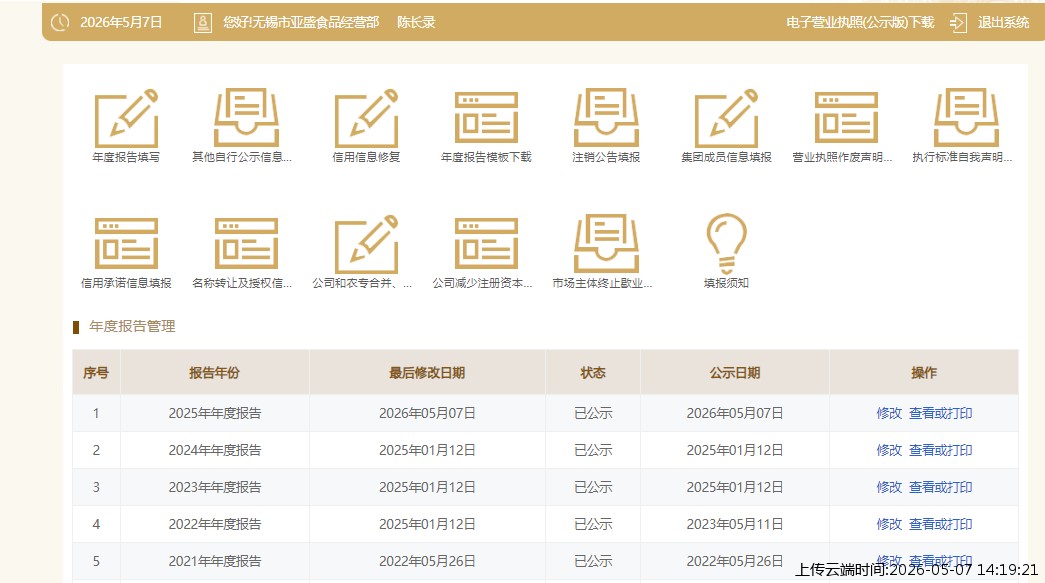1045x583 pixels.
Task: Select the 2024年年度报告 cell
Action: coord(215,450)
